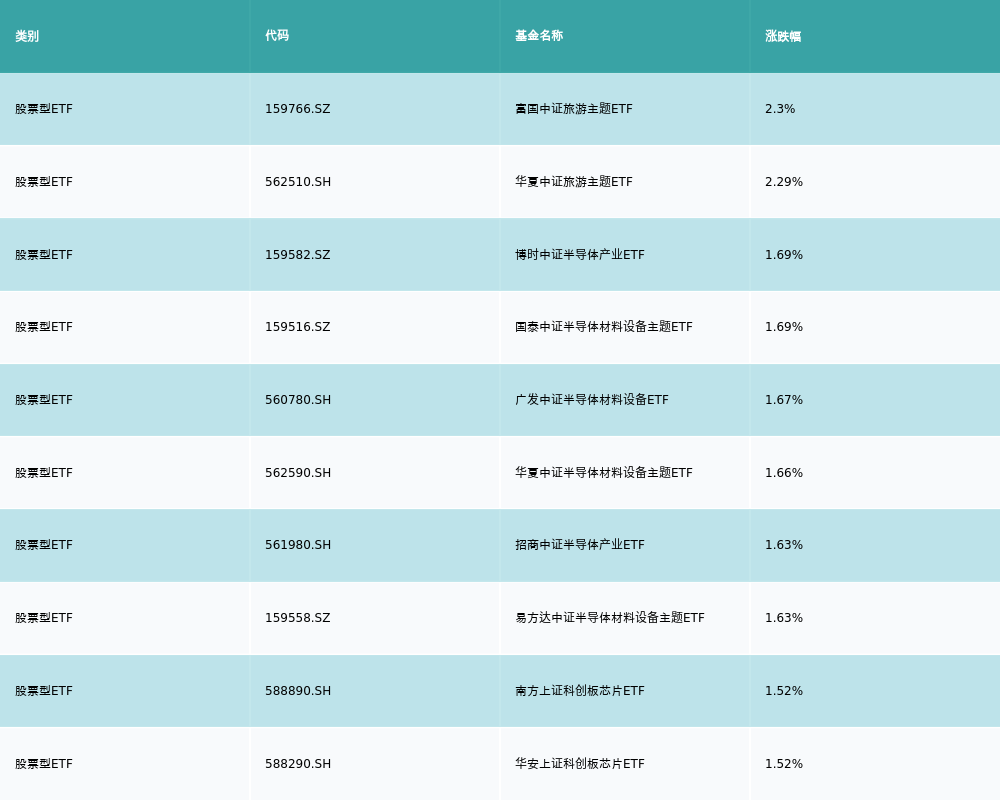The height and width of the screenshot is (800, 1000).
Task: Click fund name 易方达中证半导体材料设备主题ETF
Action: [x=610, y=618]
